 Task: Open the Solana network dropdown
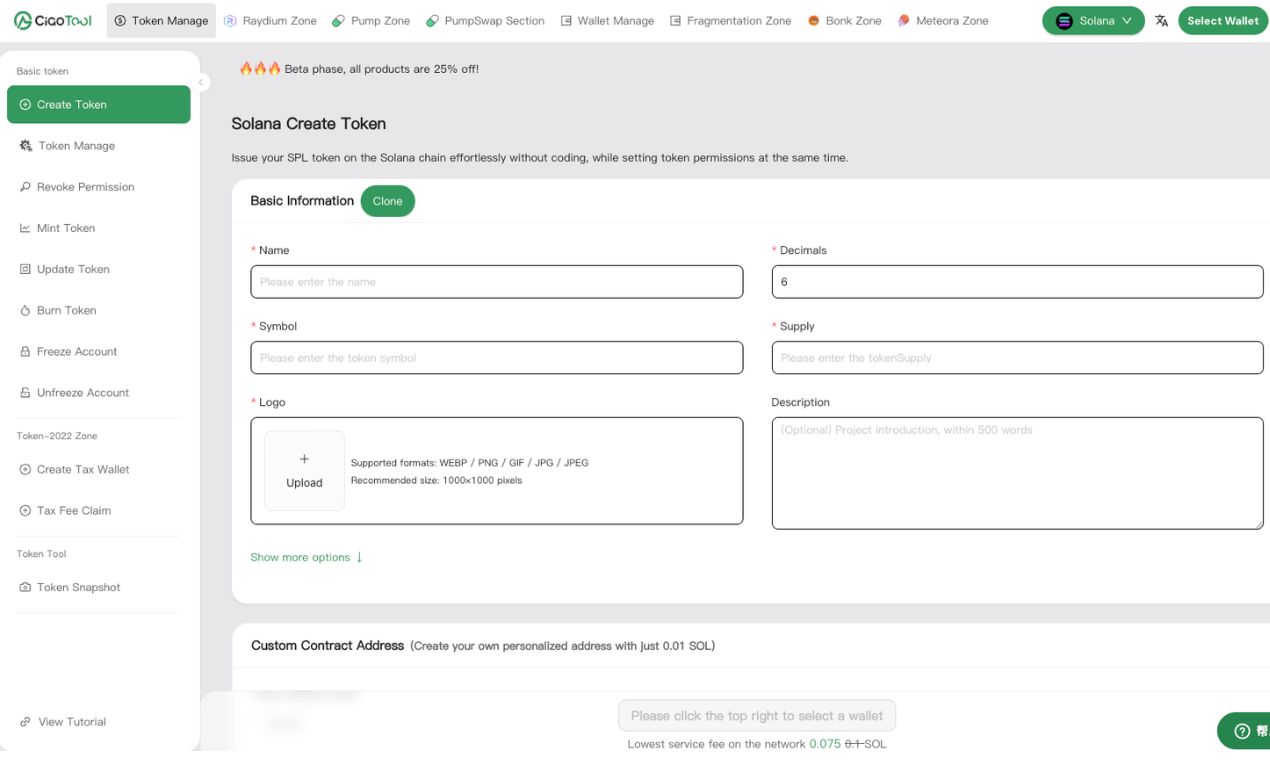click(1093, 21)
